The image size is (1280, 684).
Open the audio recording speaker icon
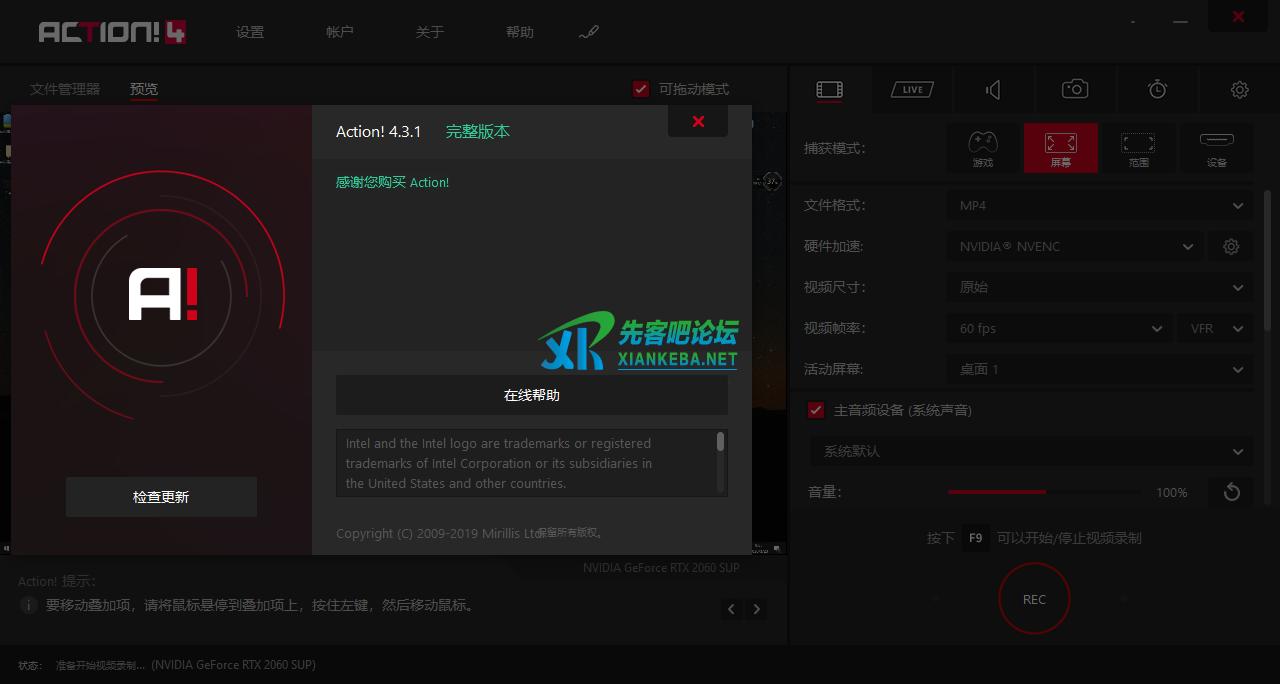tap(992, 89)
